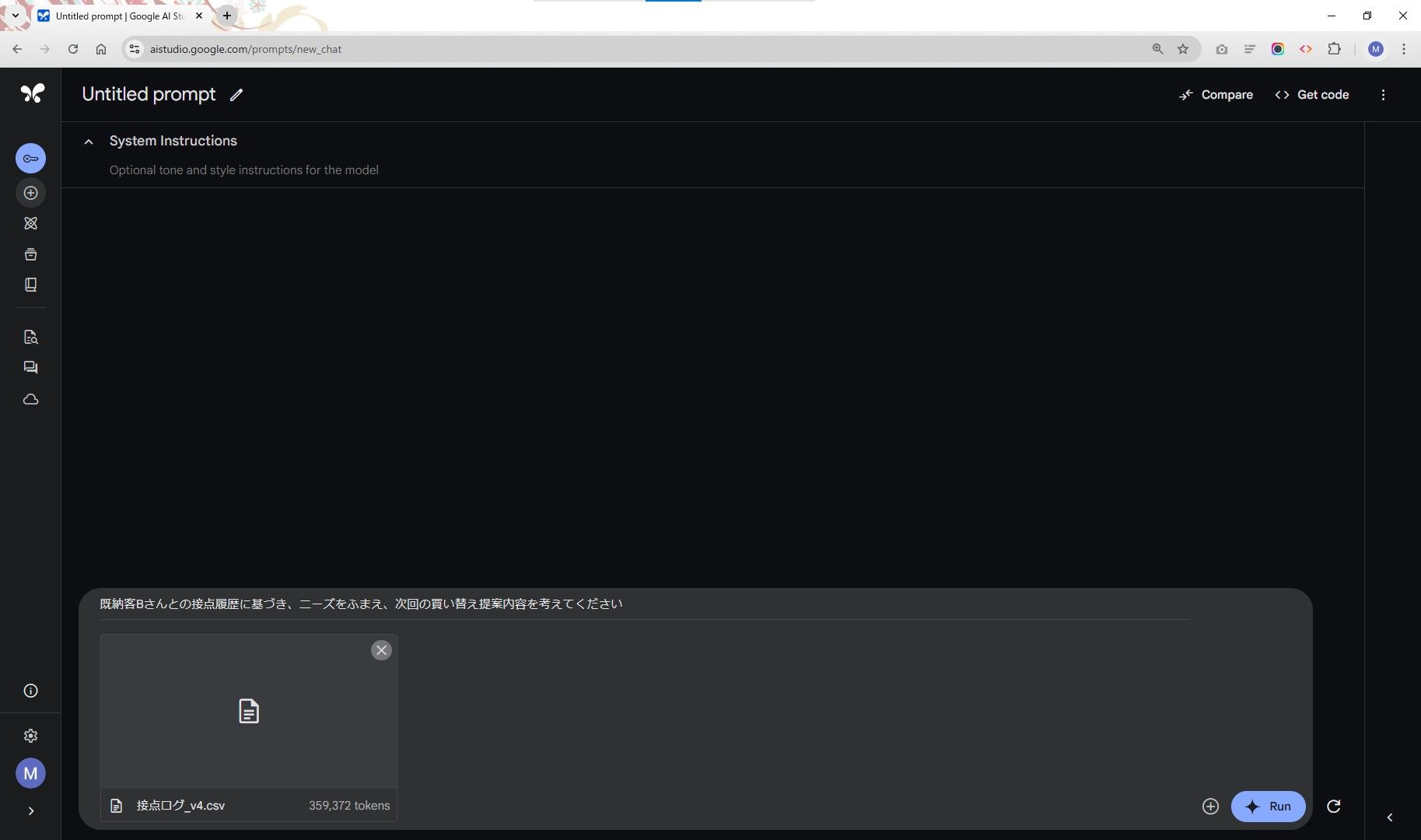The height and width of the screenshot is (840, 1421).
Task: Click the Untitled prompt title text
Action: [x=149, y=94]
